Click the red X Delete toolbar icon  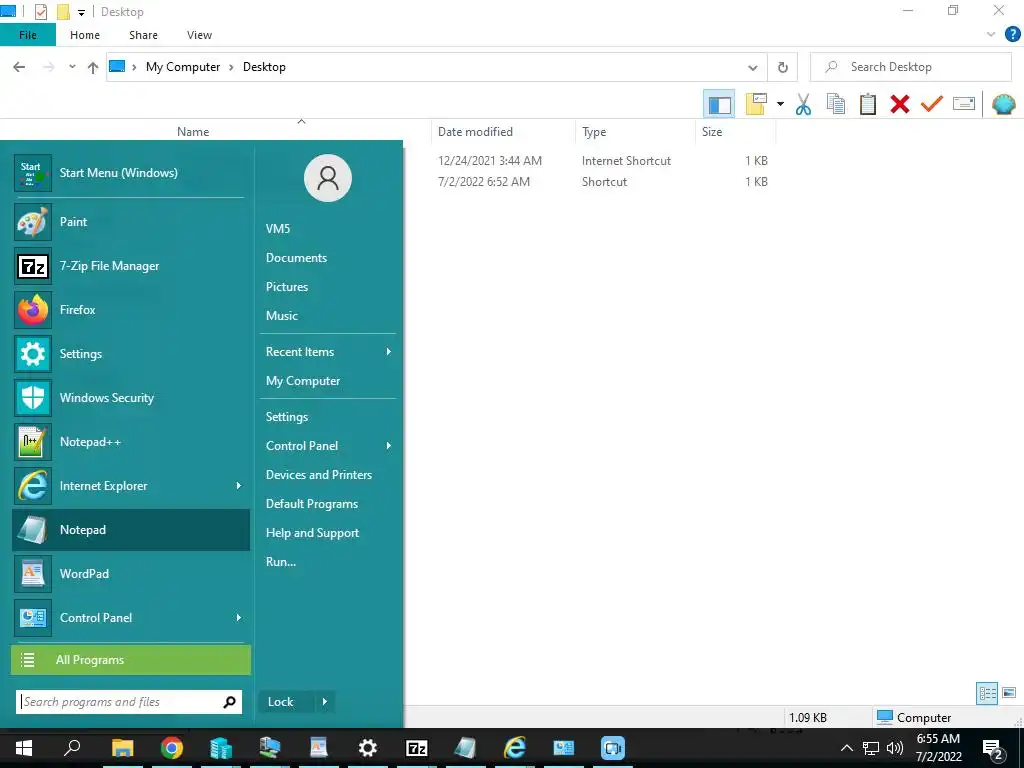[x=900, y=104]
